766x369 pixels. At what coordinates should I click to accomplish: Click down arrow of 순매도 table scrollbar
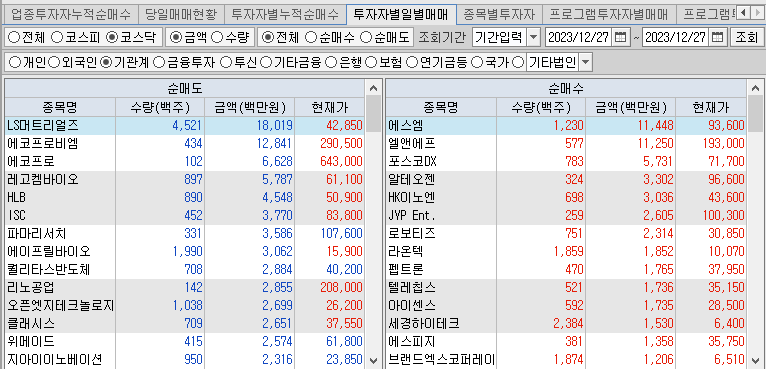coord(373,361)
